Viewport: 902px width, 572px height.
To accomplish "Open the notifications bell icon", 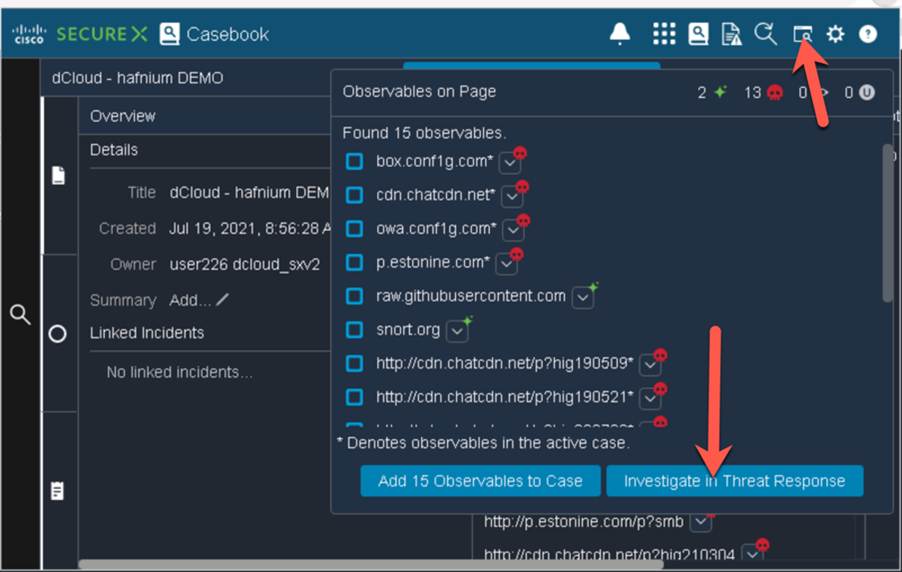I will (x=620, y=34).
